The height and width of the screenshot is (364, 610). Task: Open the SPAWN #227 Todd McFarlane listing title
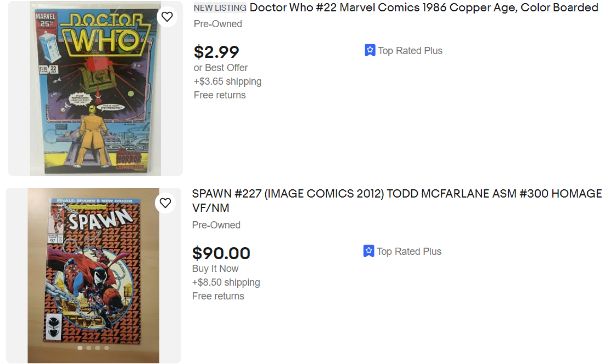[397, 201]
